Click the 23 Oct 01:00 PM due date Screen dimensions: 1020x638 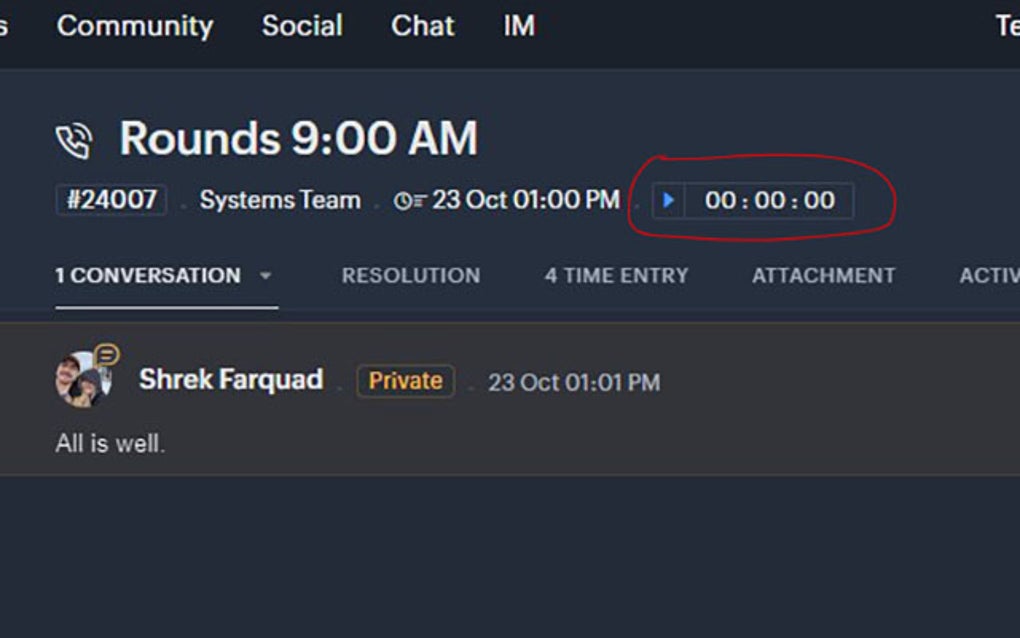526,200
